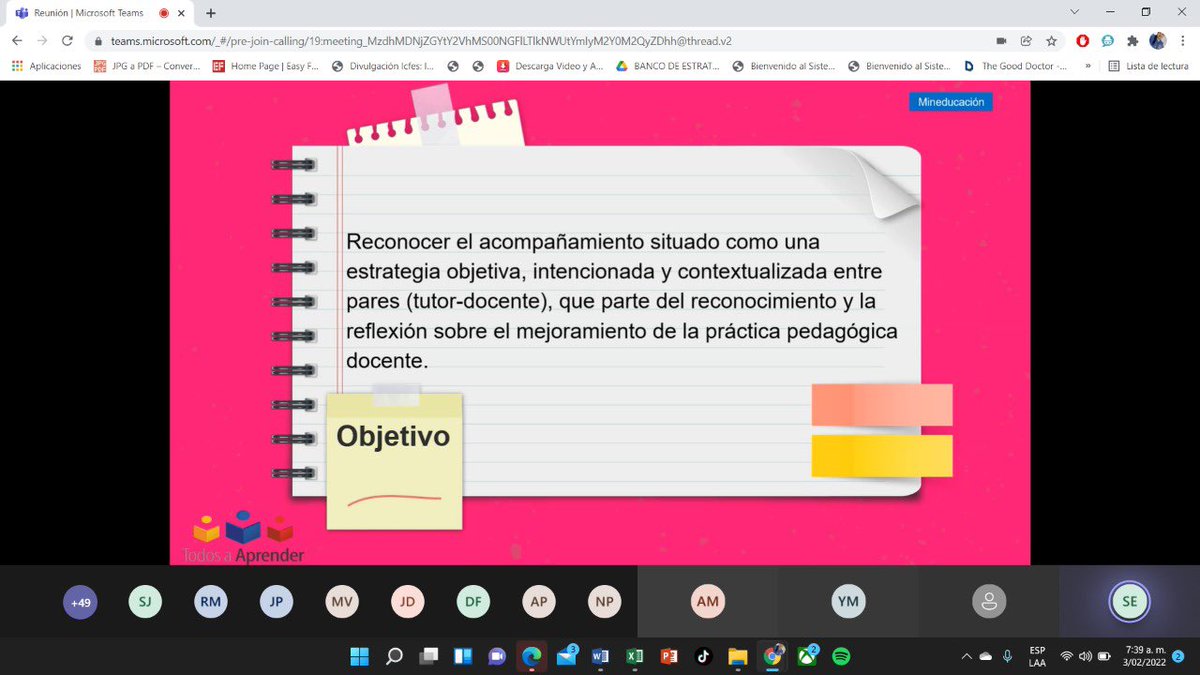1200x675 pixels.
Task: Open the Divulgación Icfes bookmark
Action: 382,66
